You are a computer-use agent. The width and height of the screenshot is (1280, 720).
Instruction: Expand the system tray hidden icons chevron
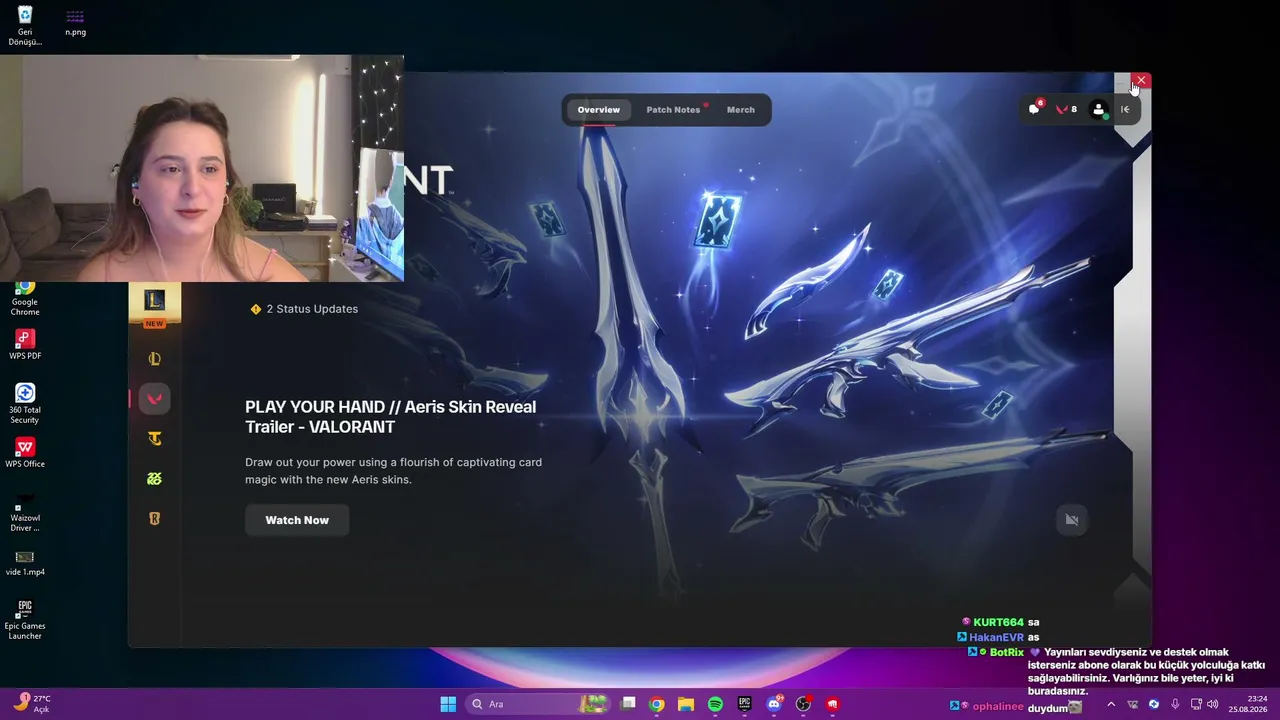1111,704
